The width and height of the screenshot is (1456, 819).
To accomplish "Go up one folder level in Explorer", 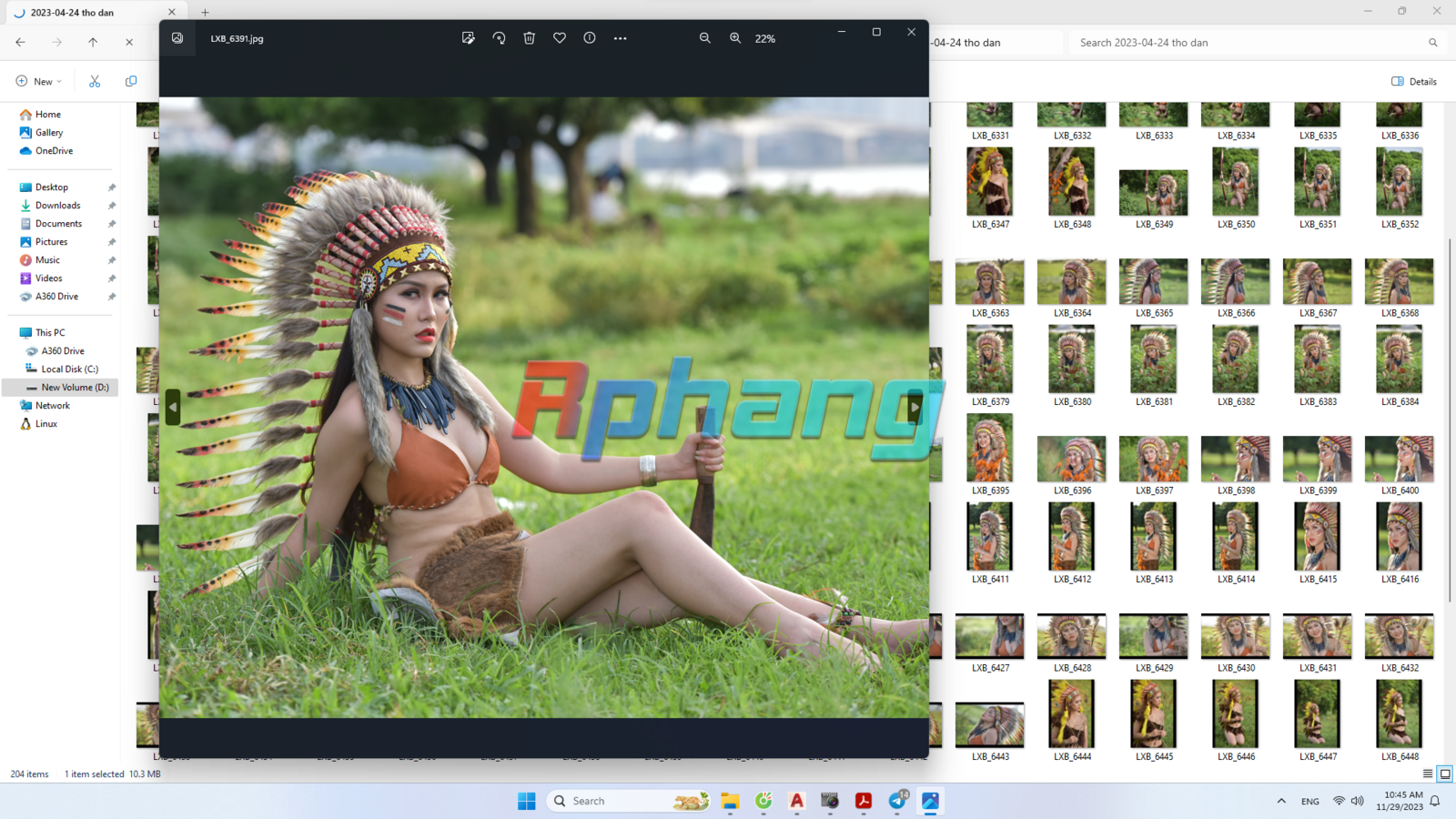I will [93, 42].
